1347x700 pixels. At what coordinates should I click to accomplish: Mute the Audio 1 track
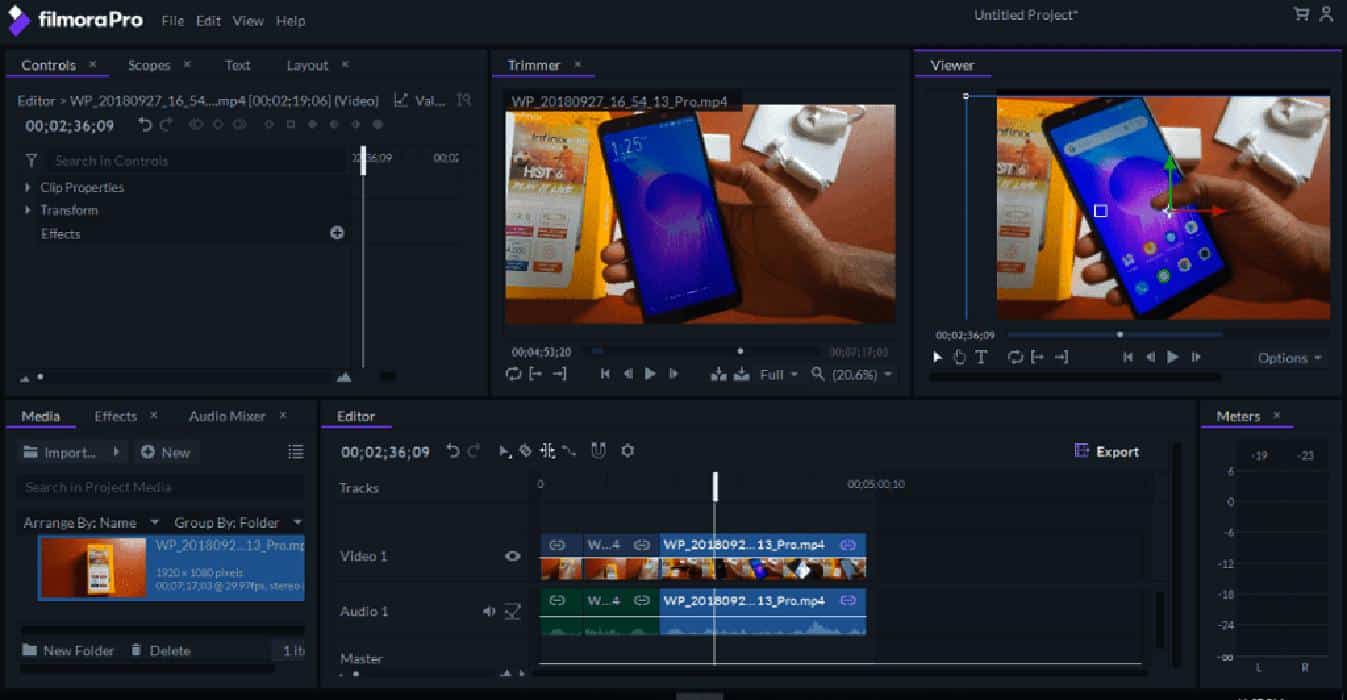(x=489, y=611)
